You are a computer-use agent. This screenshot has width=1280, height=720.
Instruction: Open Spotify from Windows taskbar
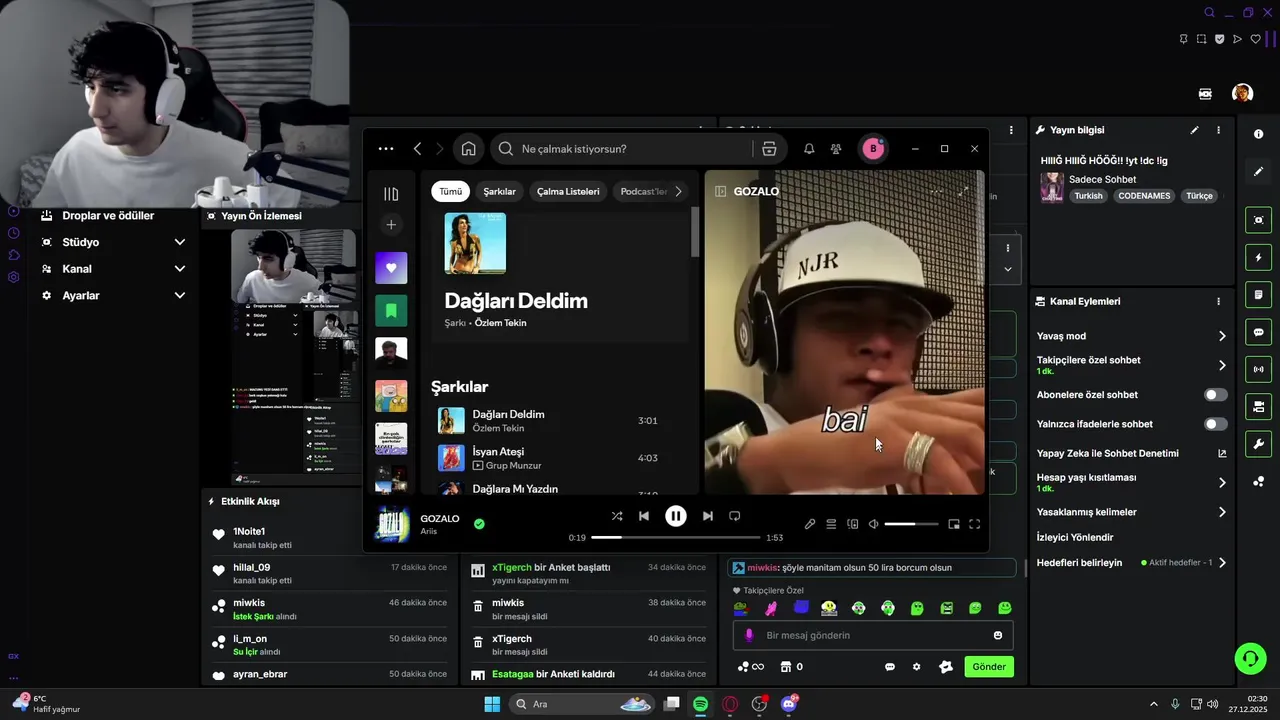(x=700, y=704)
